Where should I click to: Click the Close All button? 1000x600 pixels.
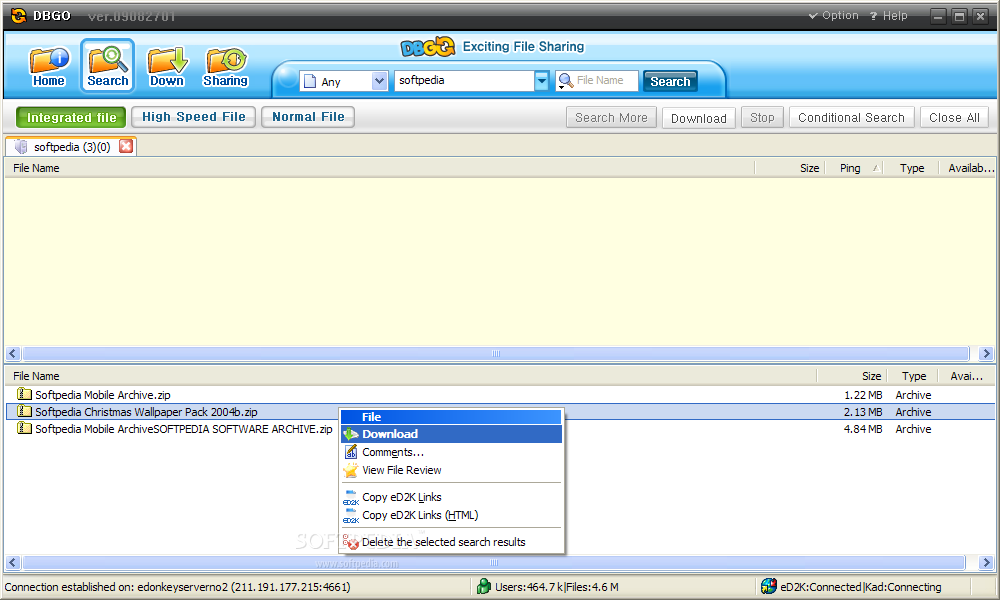point(954,117)
